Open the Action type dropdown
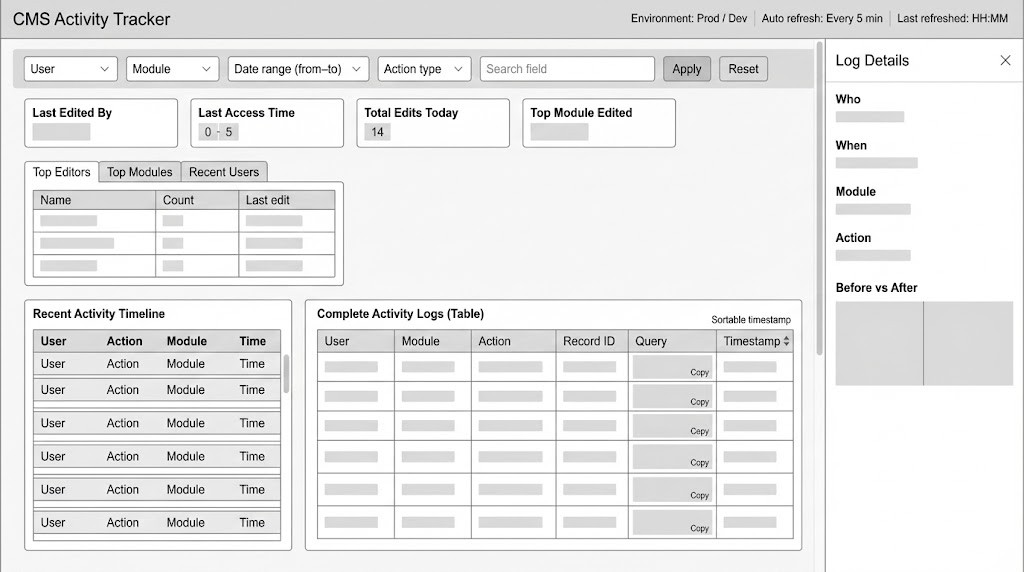The image size is (1024, 572). pos(424,69)
